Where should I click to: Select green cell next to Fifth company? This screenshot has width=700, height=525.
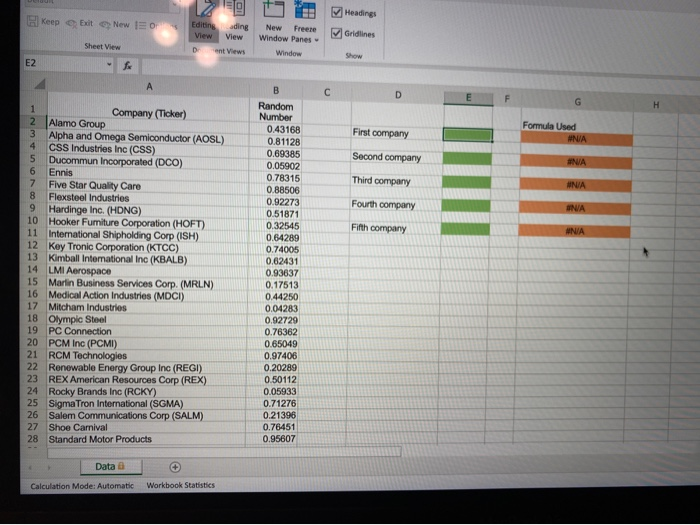point(465,229)
